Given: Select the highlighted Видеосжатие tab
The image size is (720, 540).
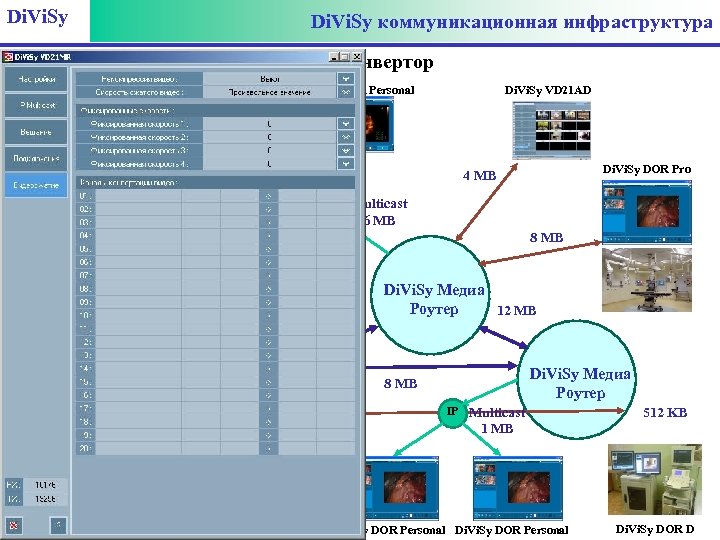Looking at the screenshot, I should (x=36, y=185).
